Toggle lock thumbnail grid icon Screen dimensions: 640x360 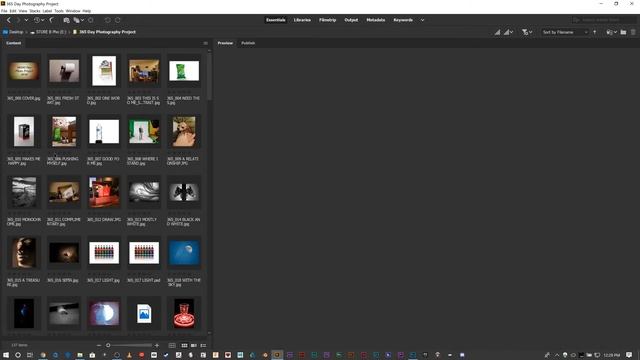172,345
